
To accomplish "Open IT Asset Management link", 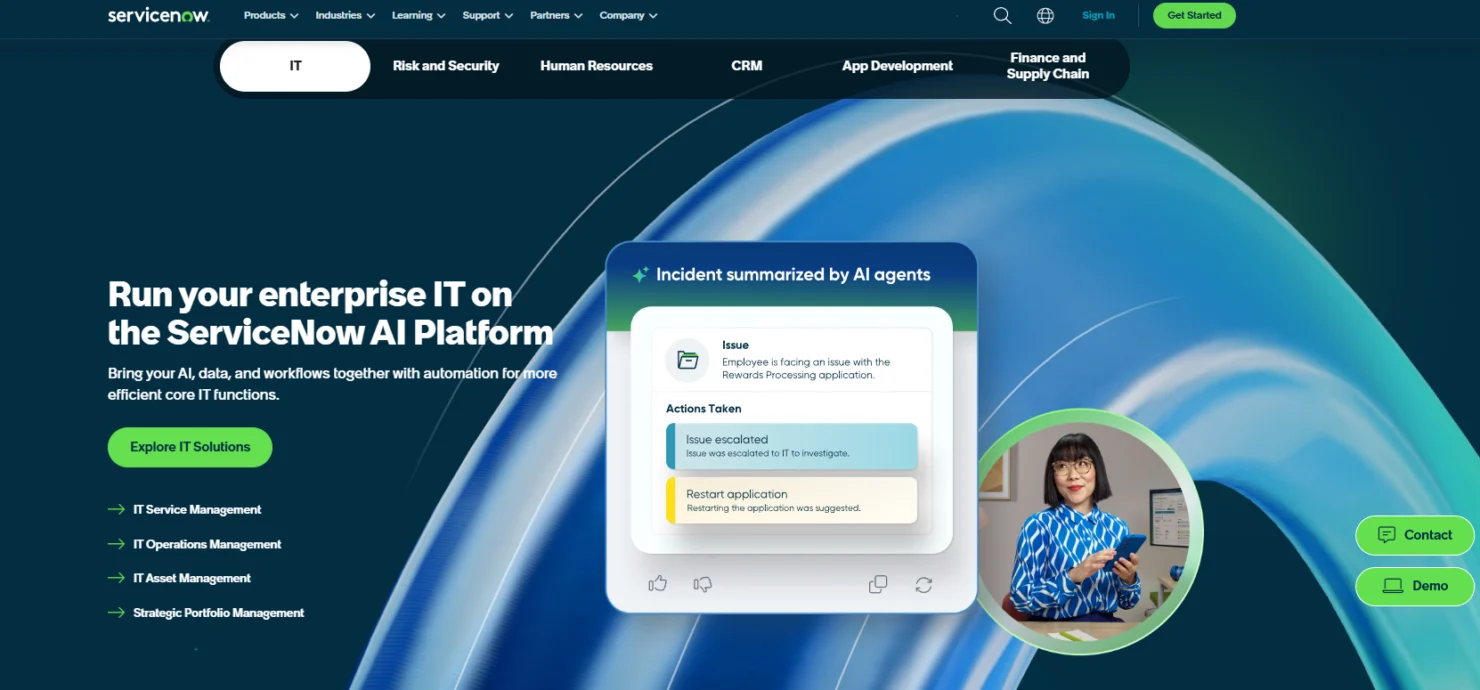I will 192,578.
